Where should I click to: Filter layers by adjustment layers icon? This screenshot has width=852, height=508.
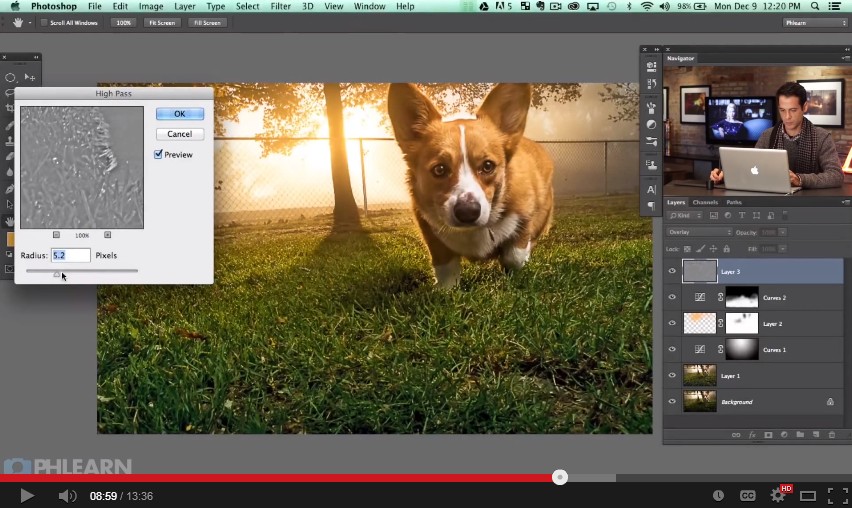(728, 216)
